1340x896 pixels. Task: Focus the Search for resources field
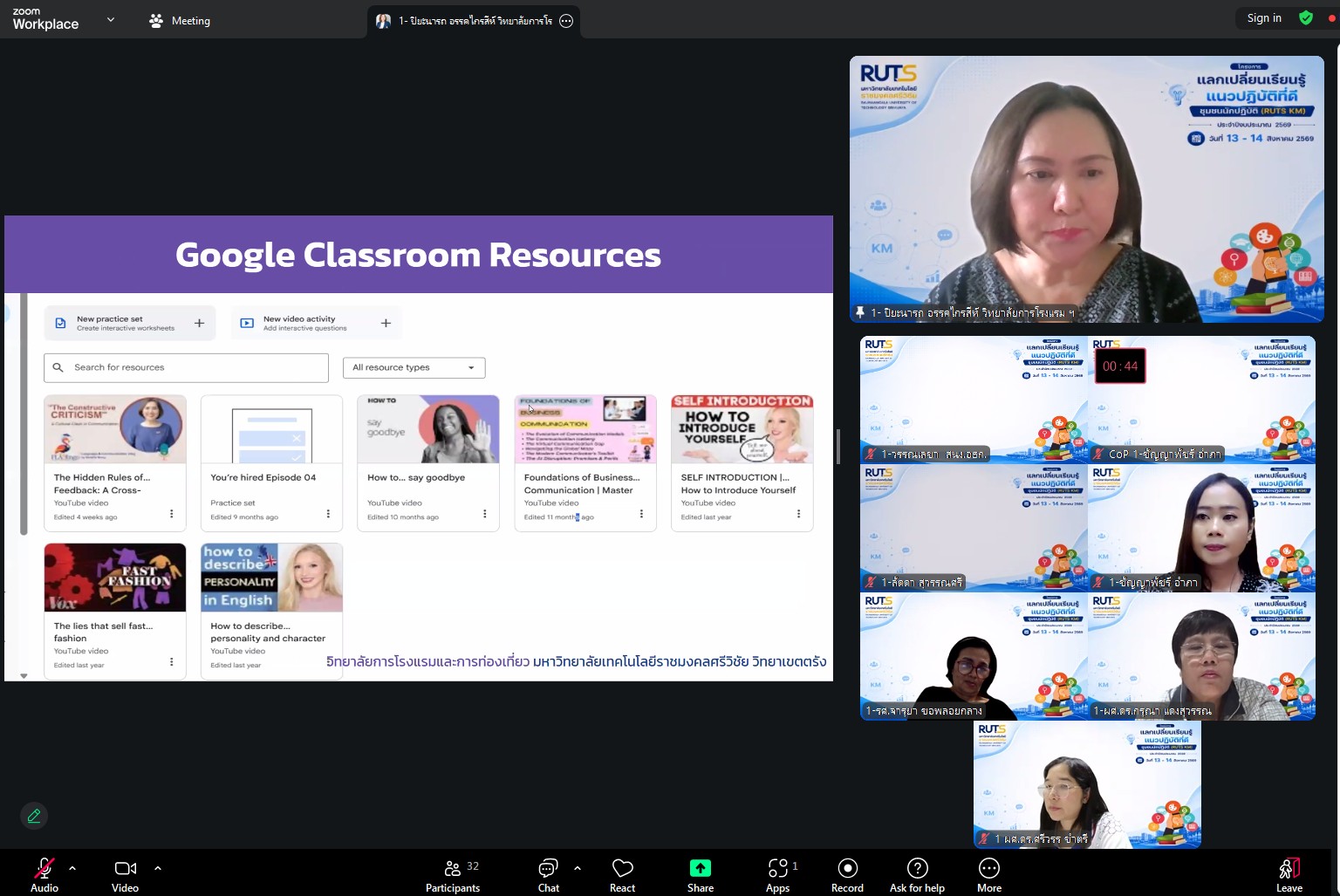click(186, 367)
